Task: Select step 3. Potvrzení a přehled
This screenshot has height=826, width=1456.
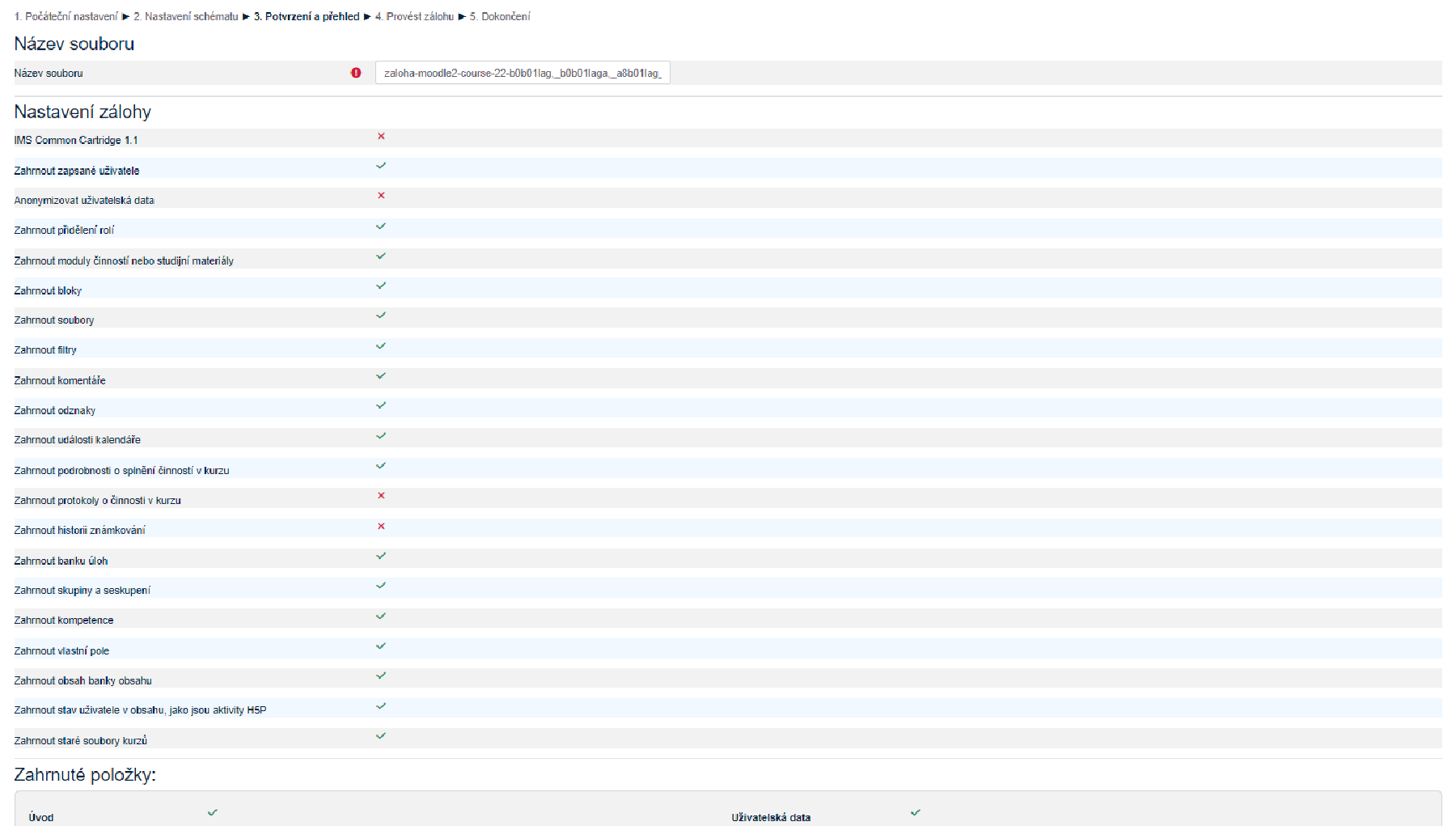Action: click(307, 16)
